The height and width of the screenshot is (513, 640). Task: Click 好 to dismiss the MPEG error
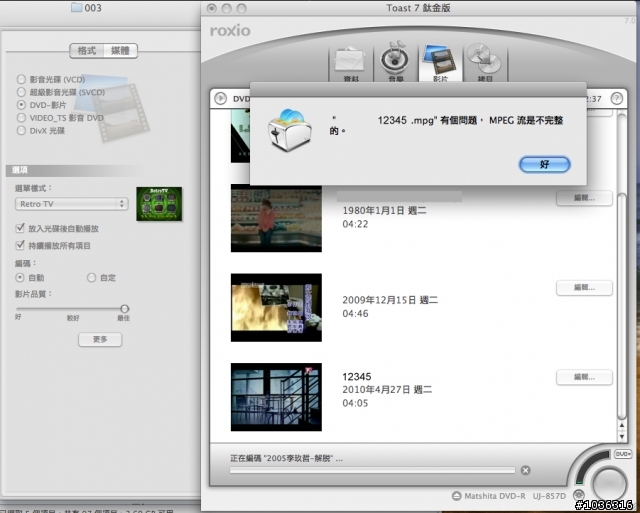click(x=544, y=164)
